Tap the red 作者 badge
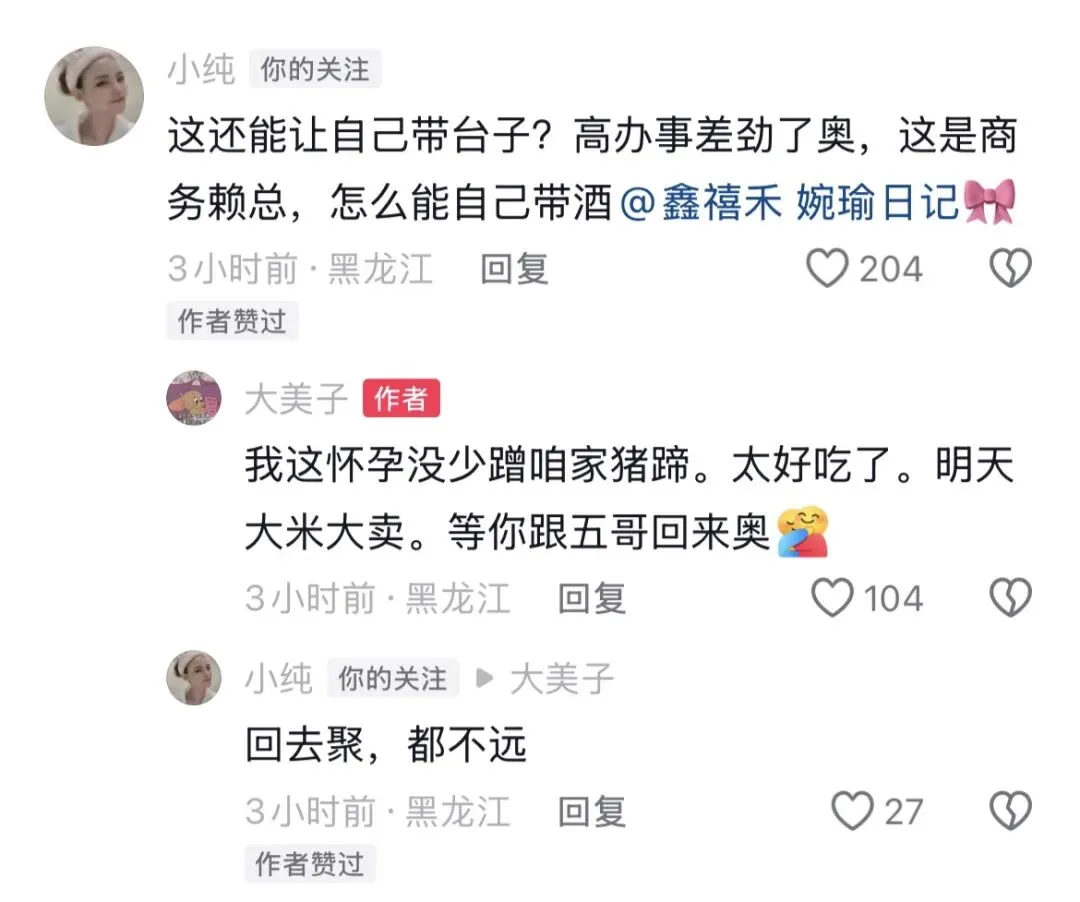 click(402, 399)
